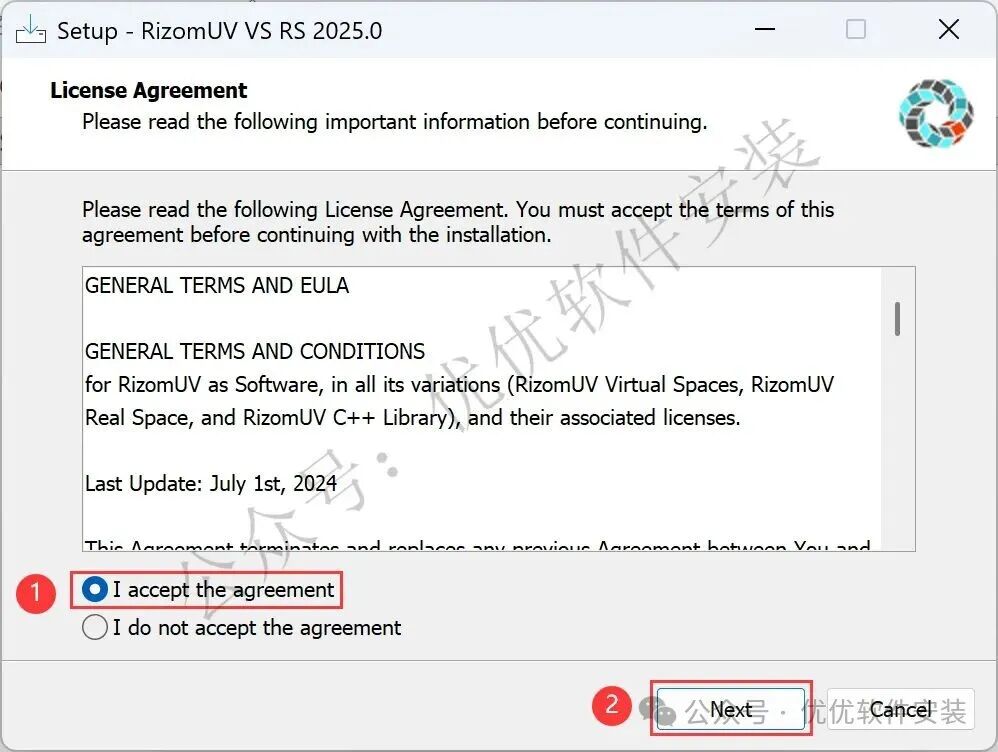Click "Last Update: July 1st, 2024" line

point(211,484)
